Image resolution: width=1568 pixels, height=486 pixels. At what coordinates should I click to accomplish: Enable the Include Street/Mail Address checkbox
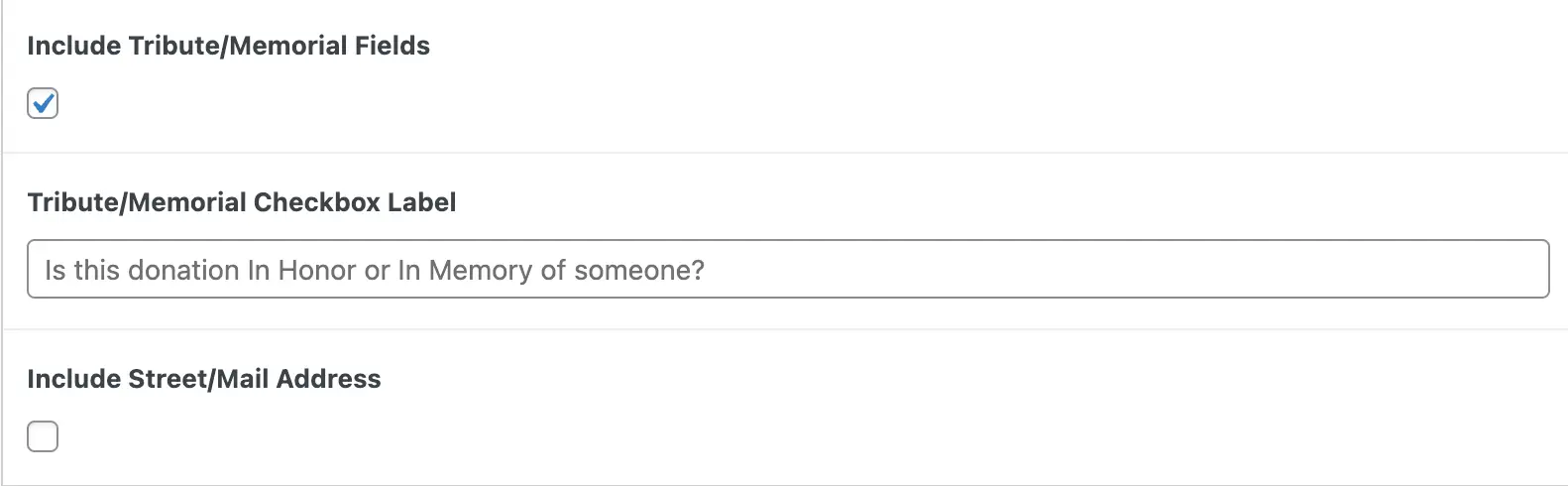click(43, 436)
